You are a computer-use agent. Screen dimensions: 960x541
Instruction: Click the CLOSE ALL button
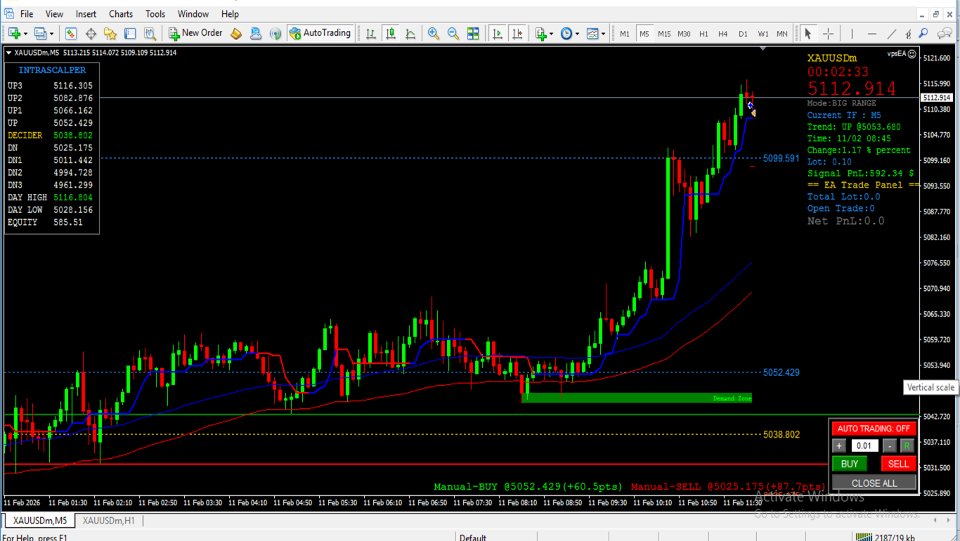pyautogui.click(x=874, y=483)
